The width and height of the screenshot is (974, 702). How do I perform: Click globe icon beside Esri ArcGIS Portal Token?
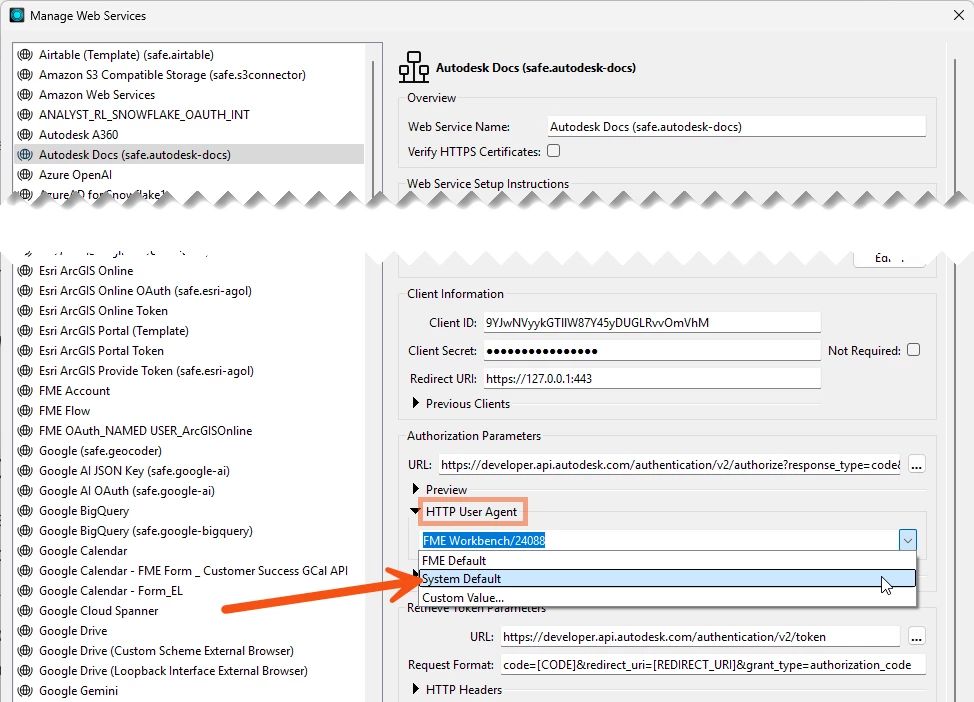(x=25, y=350)
